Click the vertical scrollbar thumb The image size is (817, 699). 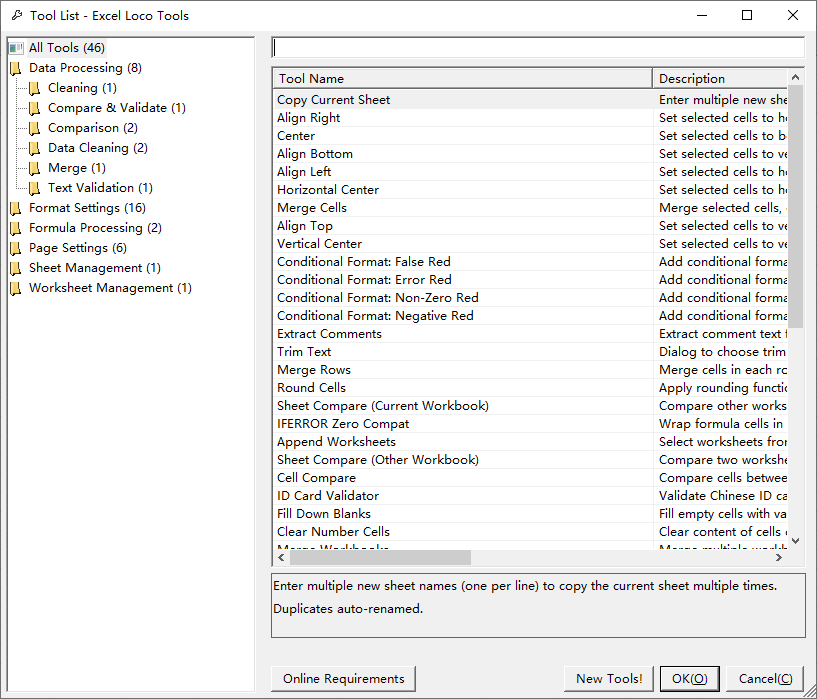coord(795,206)
